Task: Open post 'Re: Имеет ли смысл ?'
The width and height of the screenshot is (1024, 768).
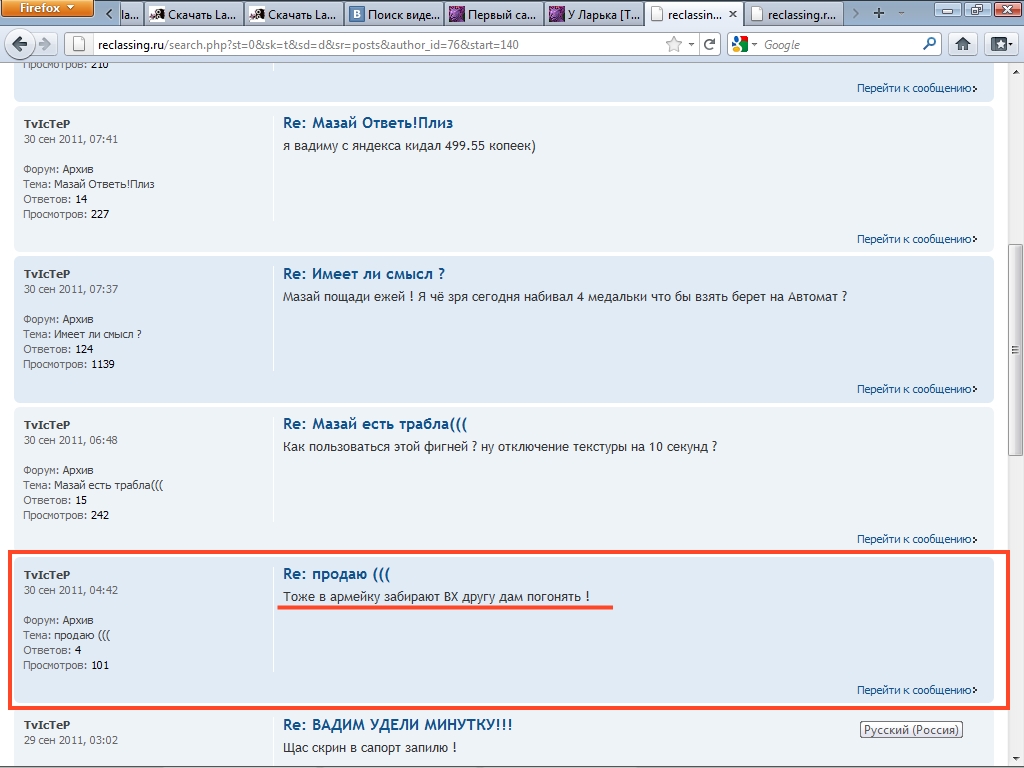Action: tap(364, 274)
